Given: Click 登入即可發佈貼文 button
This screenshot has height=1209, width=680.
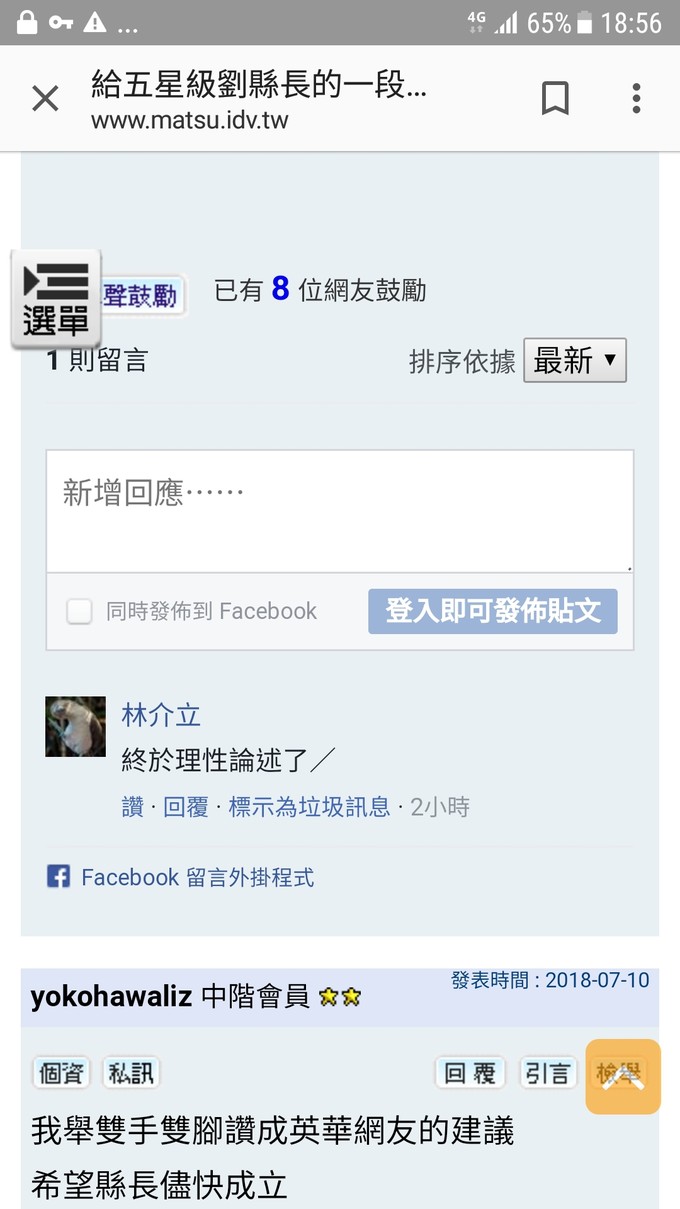Looking at the screenshot, I should pyautogui.click(x=493, y=611).
